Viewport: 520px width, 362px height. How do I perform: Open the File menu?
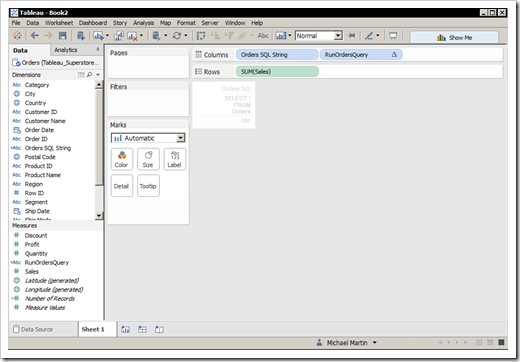coord(16,23)
